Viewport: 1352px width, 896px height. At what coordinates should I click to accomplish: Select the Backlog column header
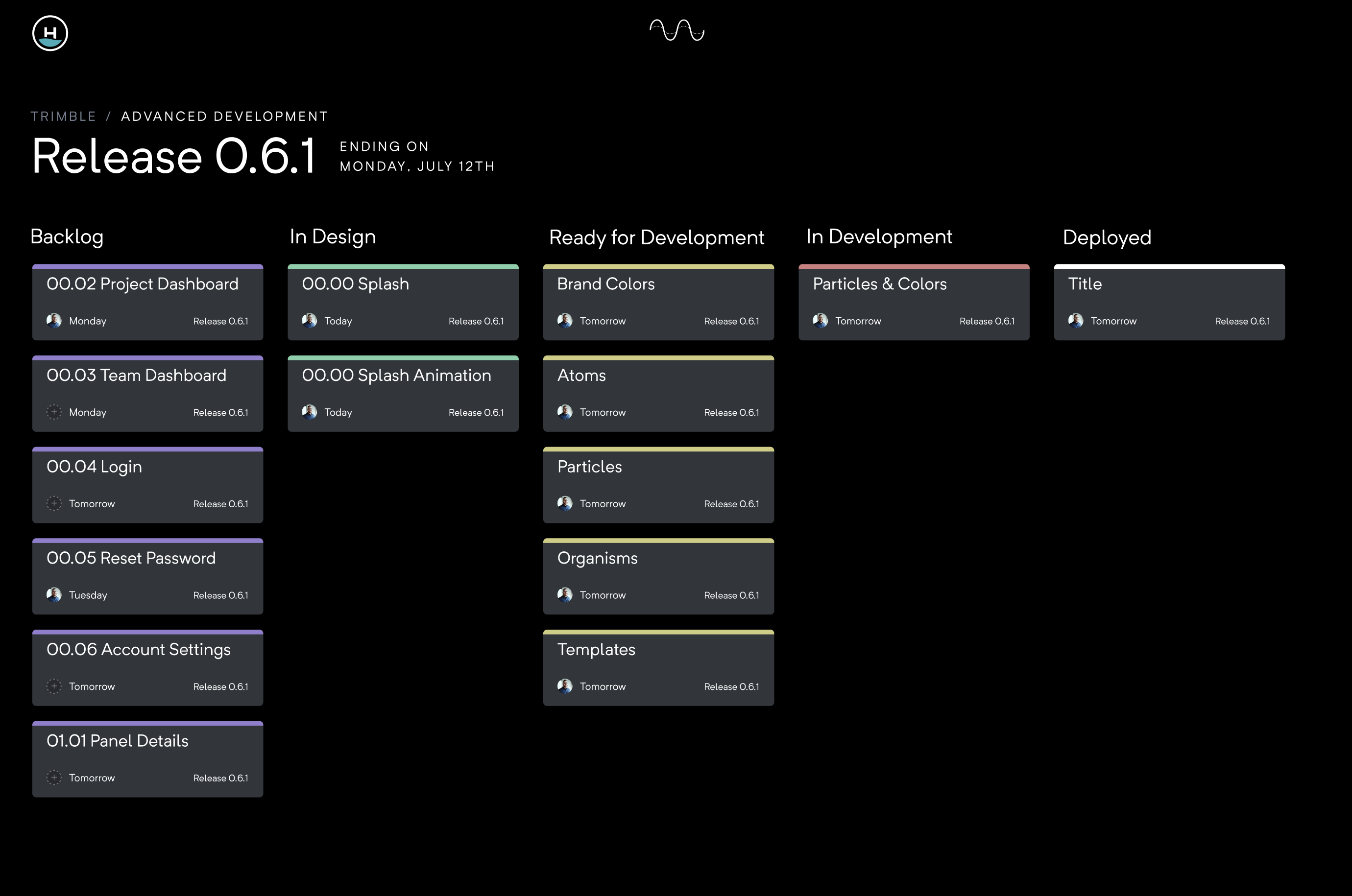(67, 236)
